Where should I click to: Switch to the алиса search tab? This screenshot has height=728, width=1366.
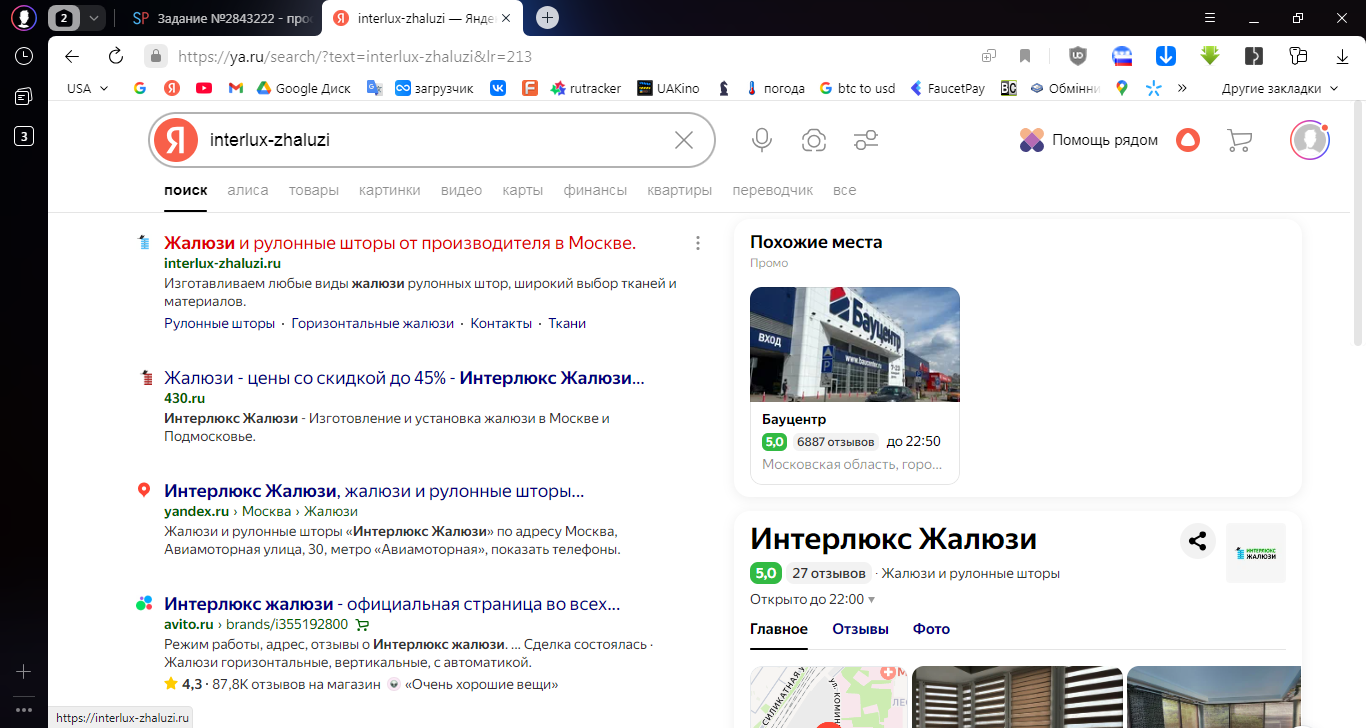(248, 190)
